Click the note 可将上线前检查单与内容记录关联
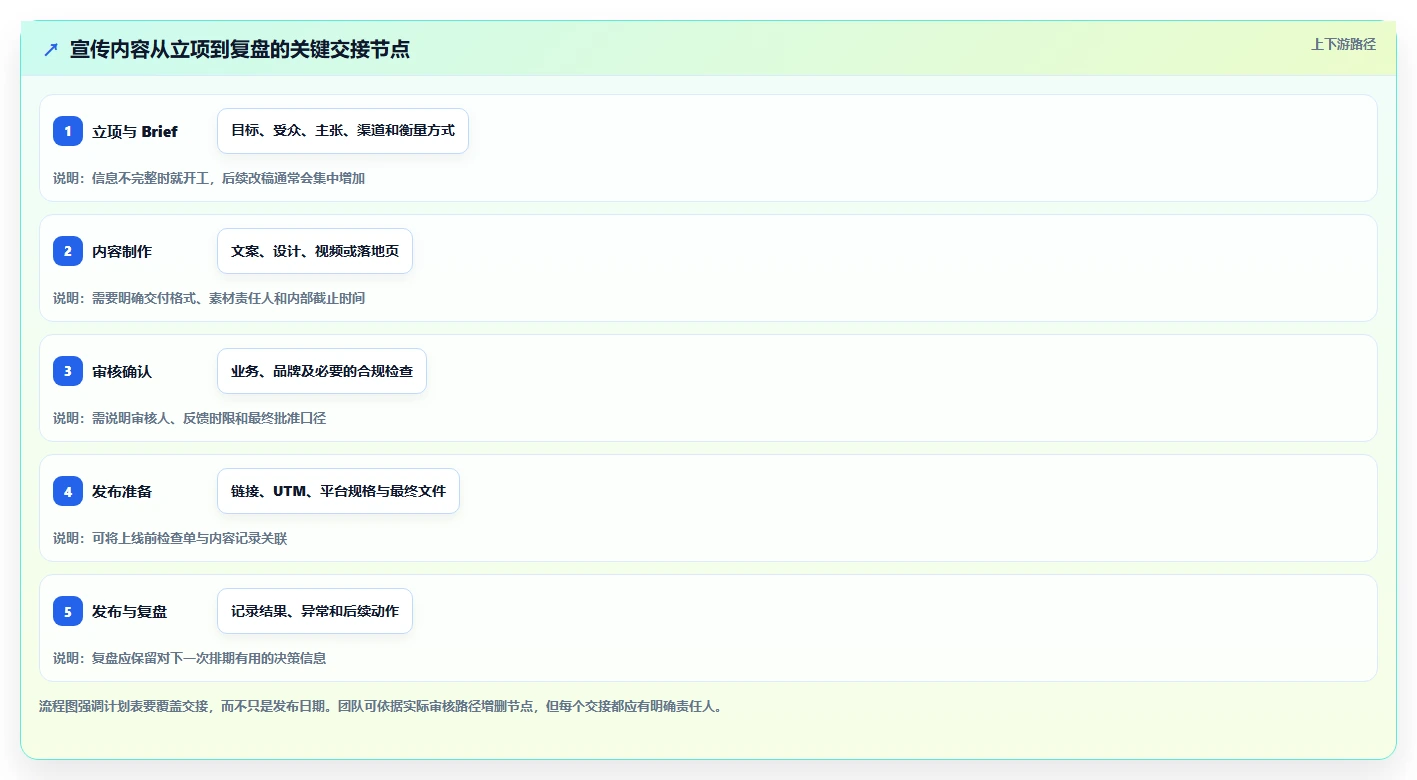The image size is (1417, 780). point(189,538)
